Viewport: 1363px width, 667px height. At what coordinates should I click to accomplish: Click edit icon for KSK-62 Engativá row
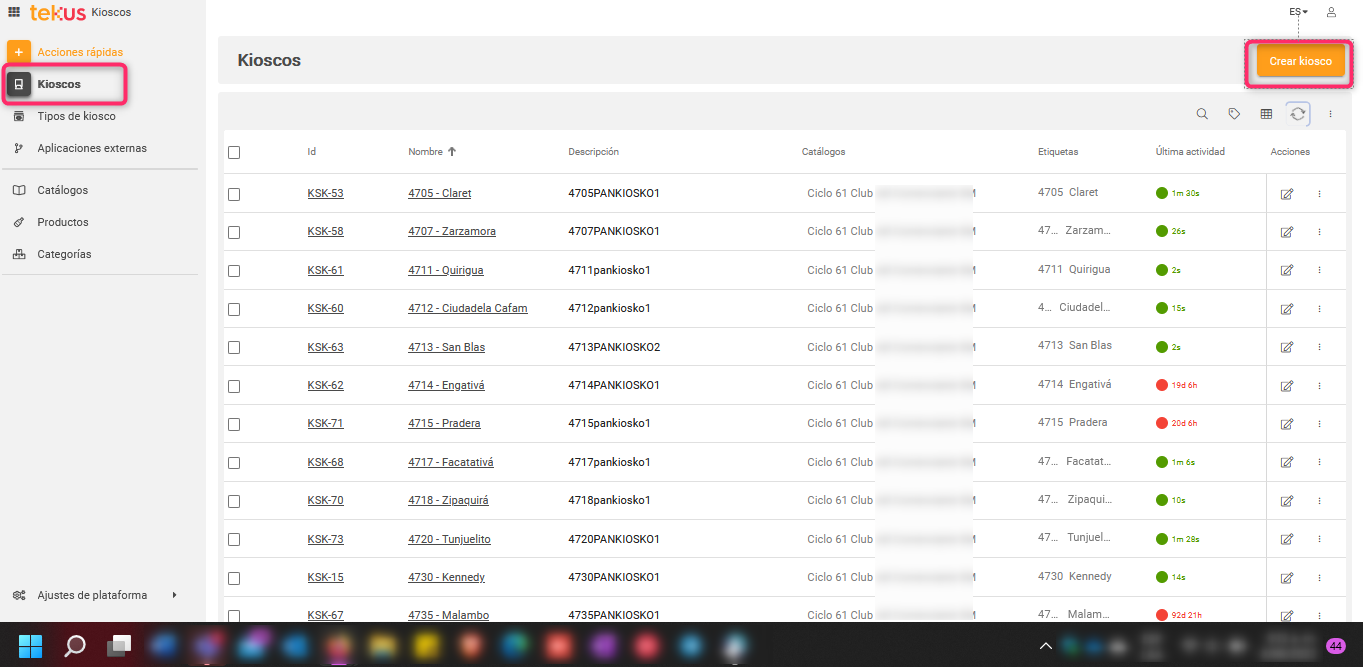pos(1287,386)
